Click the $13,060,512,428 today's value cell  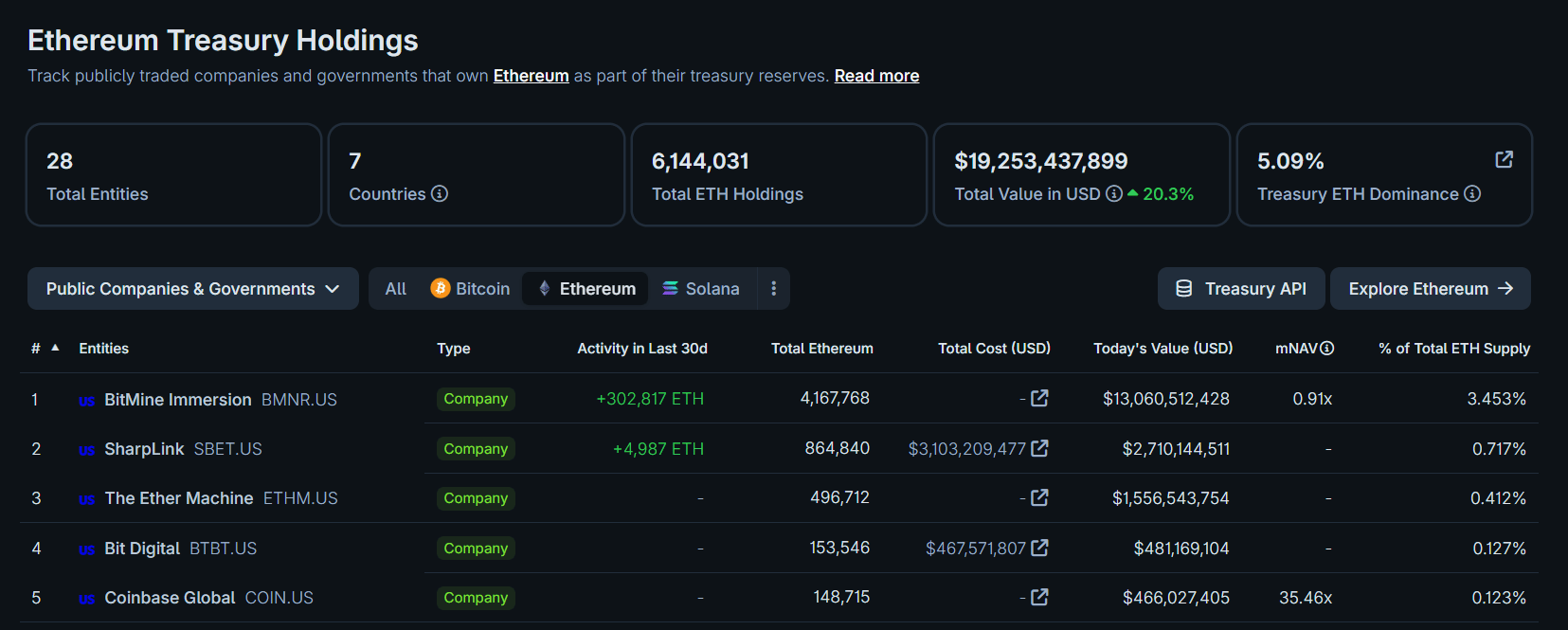point(1166,399)
